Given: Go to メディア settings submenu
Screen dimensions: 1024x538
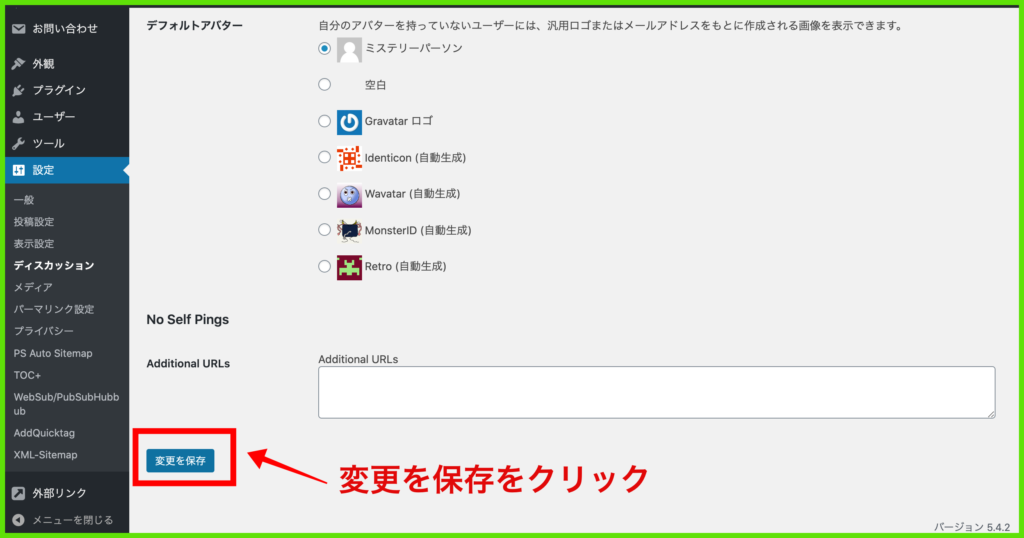Looking at the screenshot, I should point(33,287).
